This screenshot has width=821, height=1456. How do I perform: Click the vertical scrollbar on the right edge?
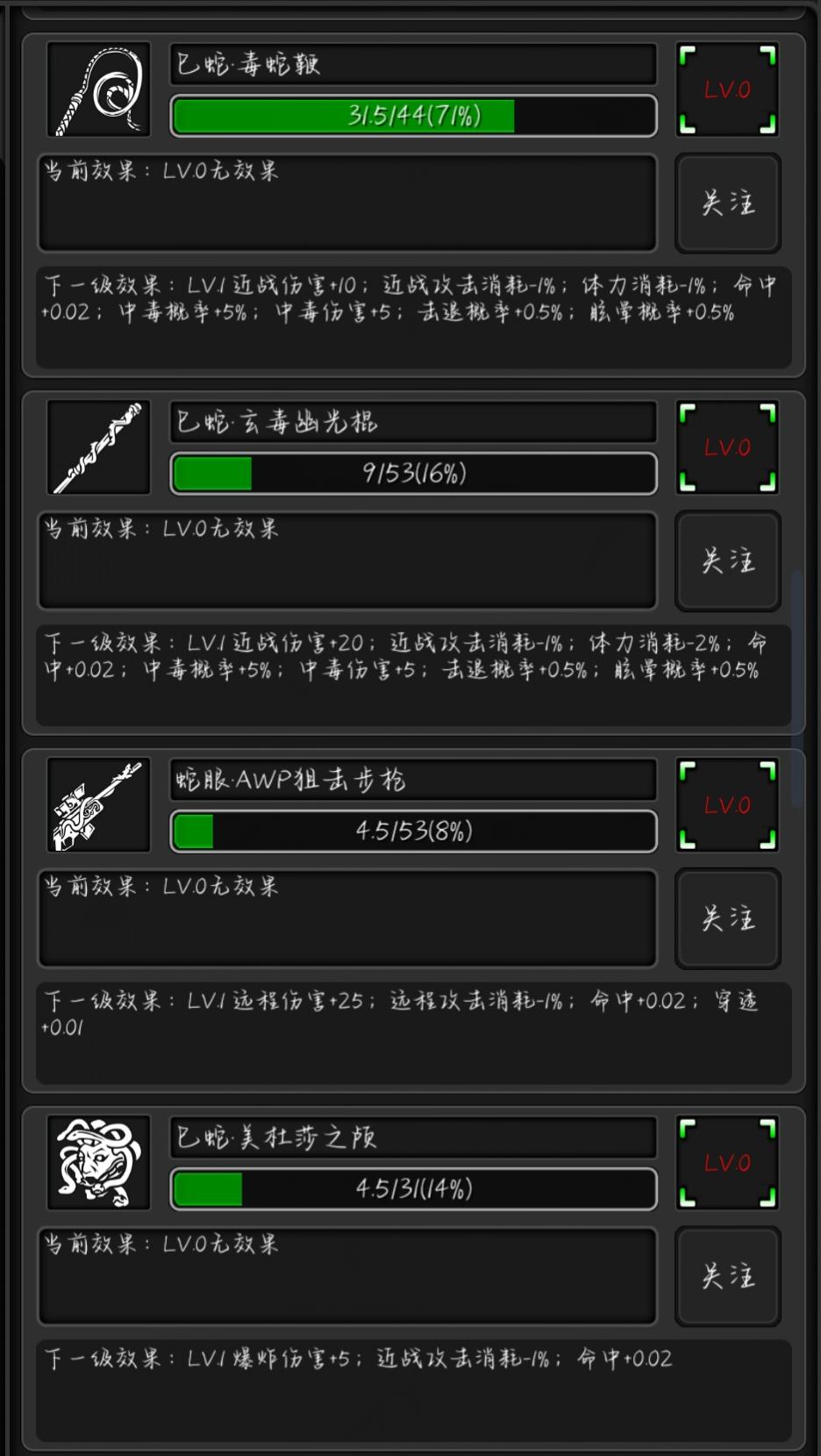click(796, 689)
